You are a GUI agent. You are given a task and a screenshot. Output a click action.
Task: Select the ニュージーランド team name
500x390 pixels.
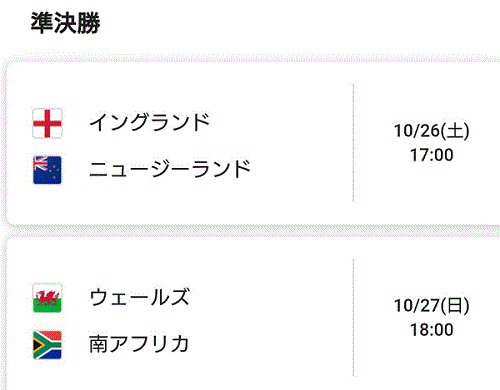click(170, 169)
